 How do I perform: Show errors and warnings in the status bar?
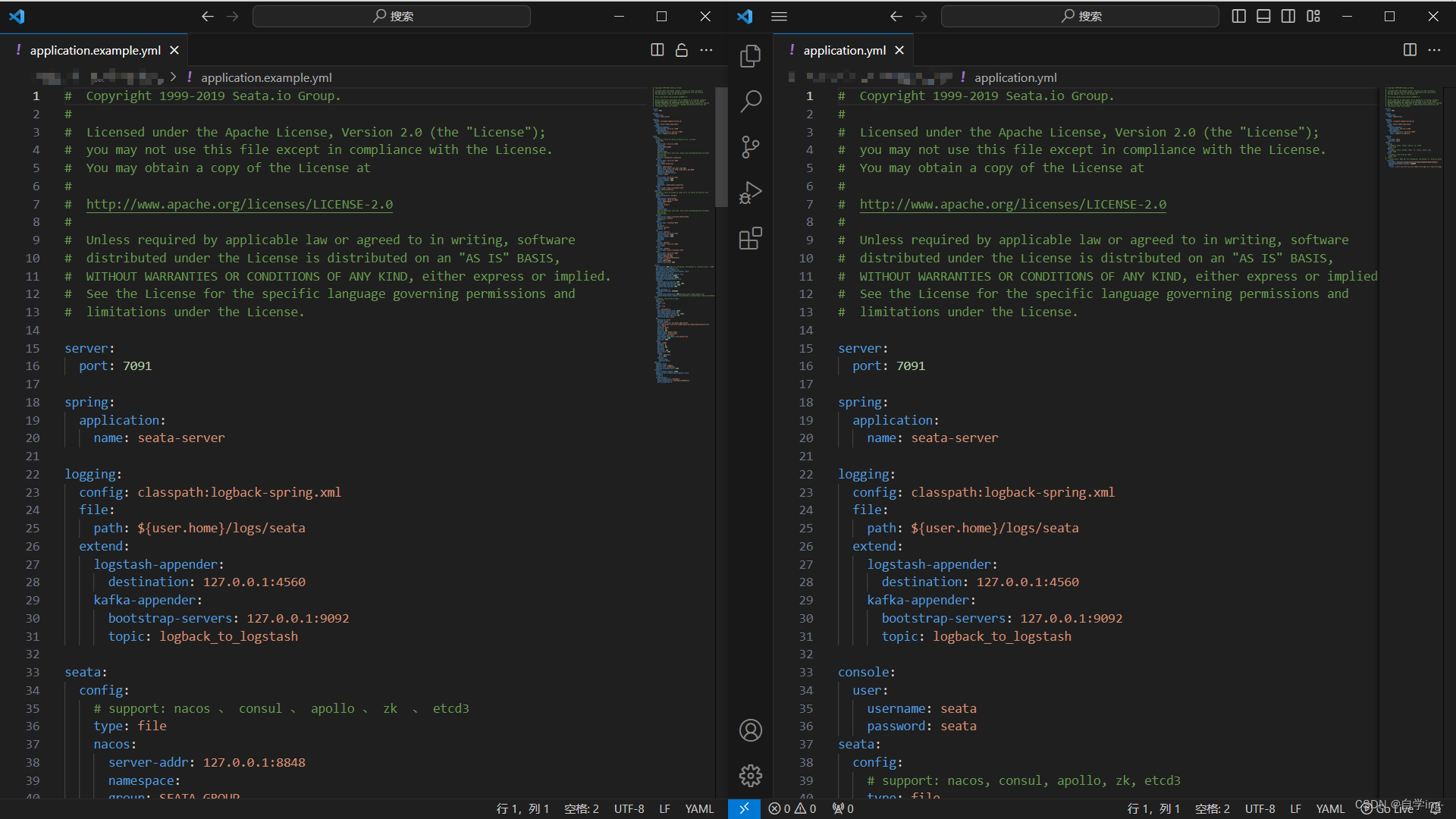click(x=792, y=808)
